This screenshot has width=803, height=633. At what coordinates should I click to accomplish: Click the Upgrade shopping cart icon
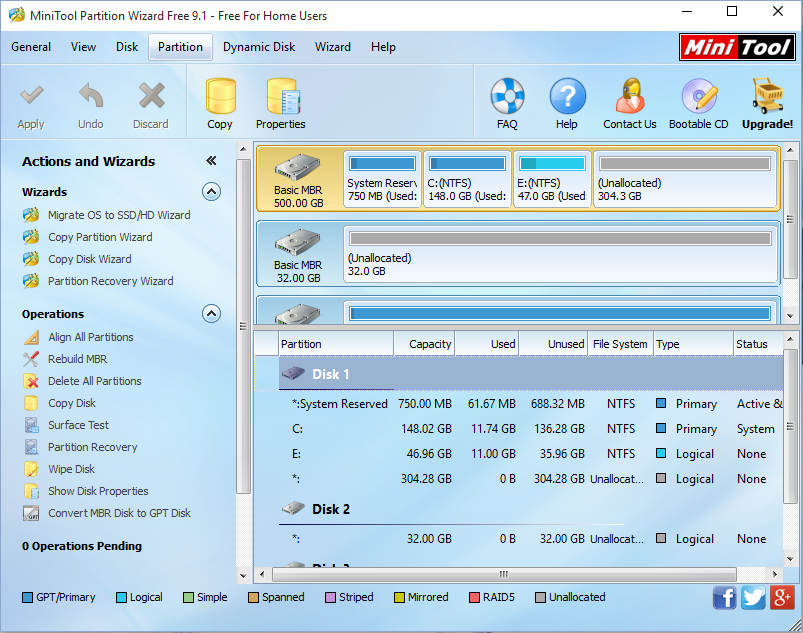click(x=768, y=96)
